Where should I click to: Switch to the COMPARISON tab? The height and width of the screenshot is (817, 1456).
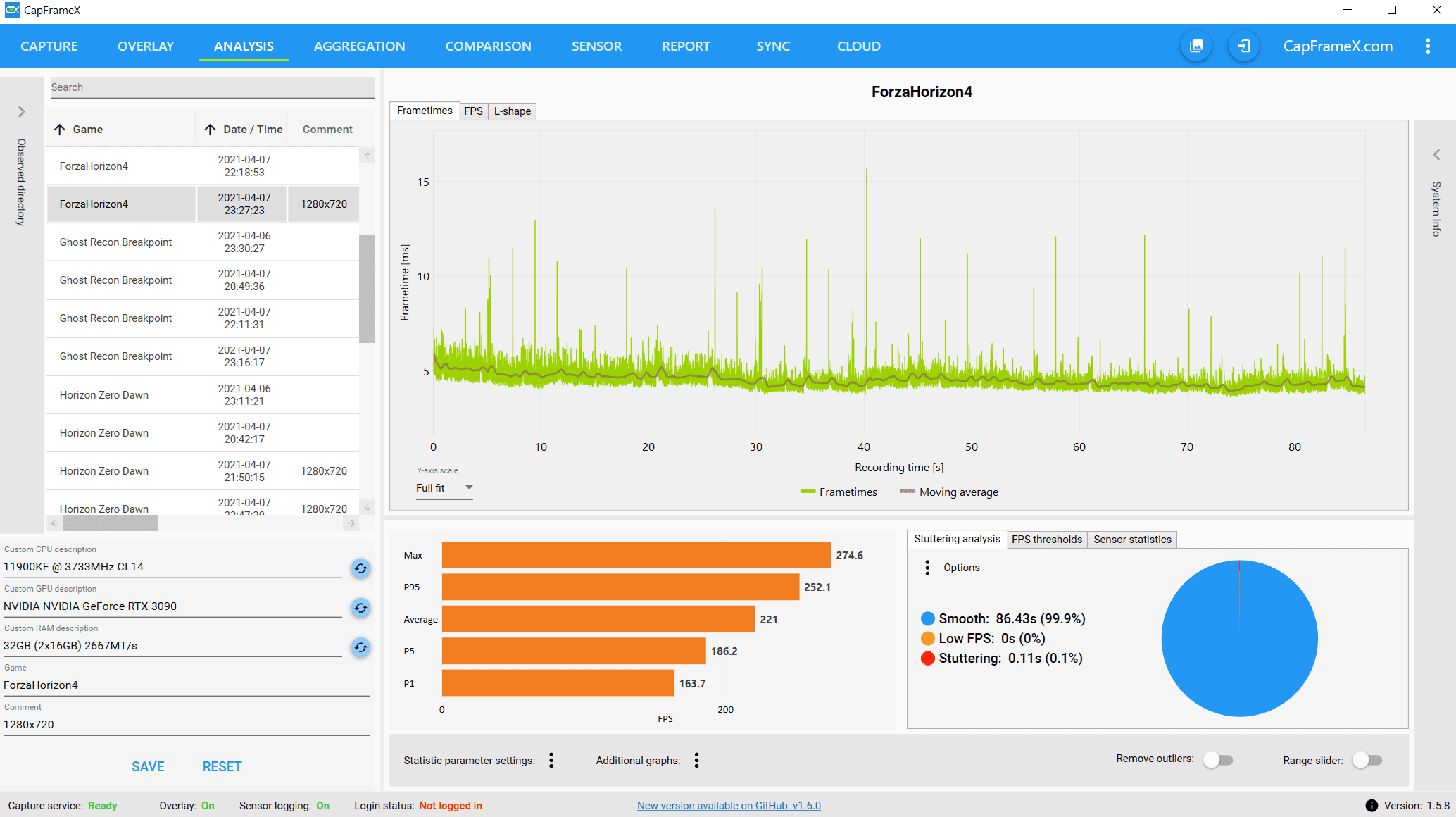point(488,46)
